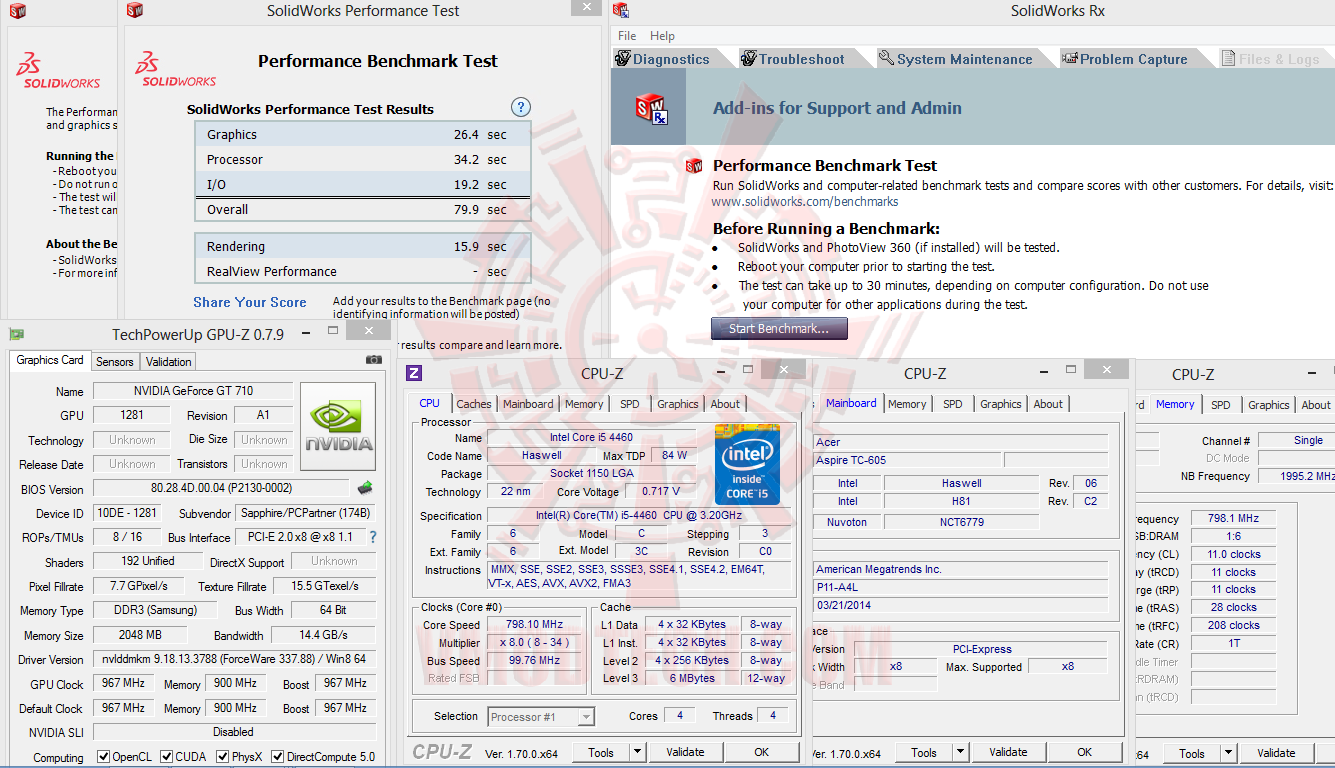
Task: Click the SW Rx logo in Add-ins header
Action: tap(651, 108)
